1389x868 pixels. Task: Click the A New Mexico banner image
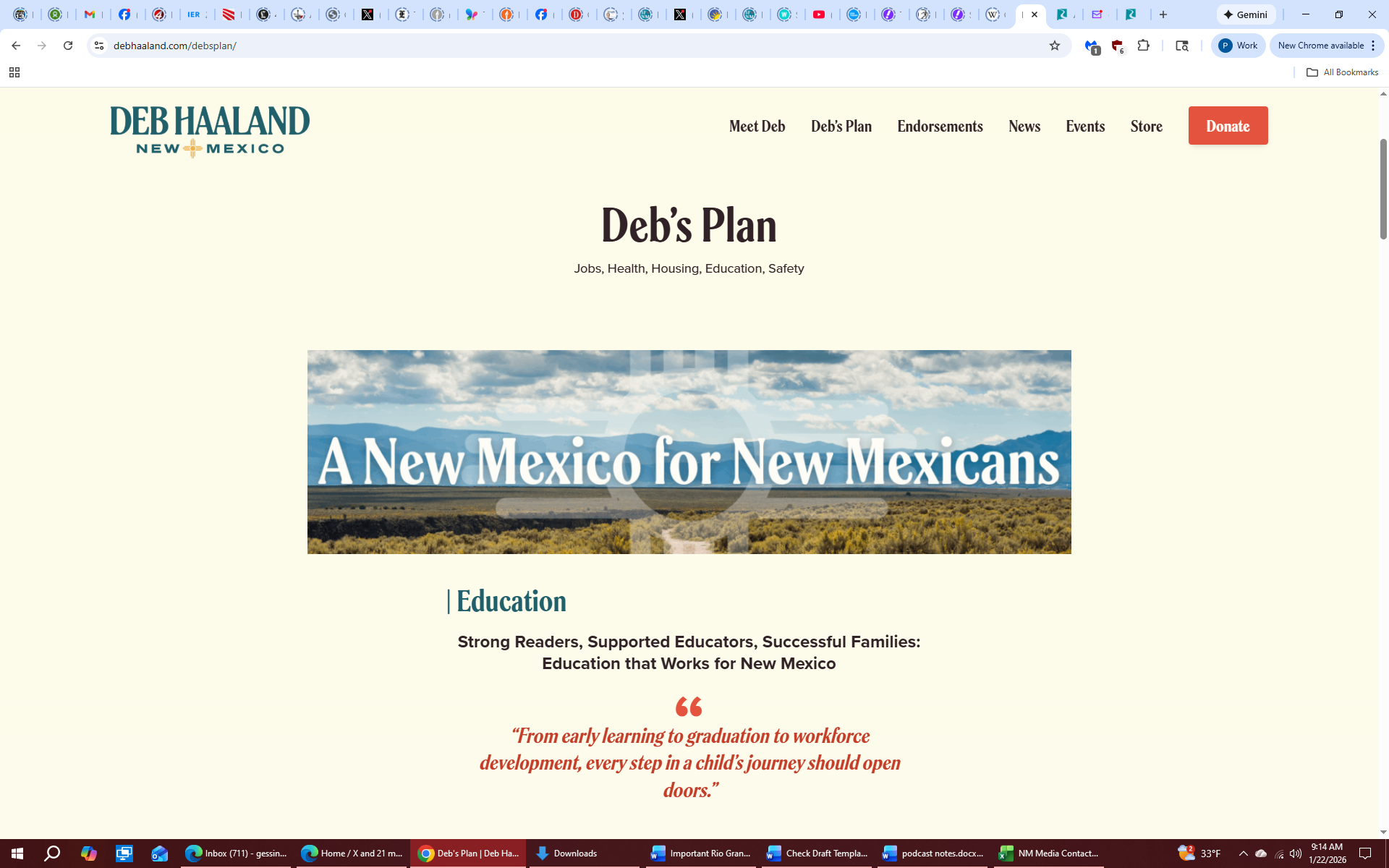point(689,452)
